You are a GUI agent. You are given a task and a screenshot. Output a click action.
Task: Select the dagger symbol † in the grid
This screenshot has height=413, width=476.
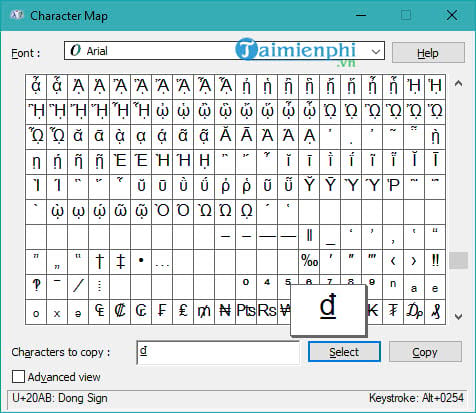[99, 262]
